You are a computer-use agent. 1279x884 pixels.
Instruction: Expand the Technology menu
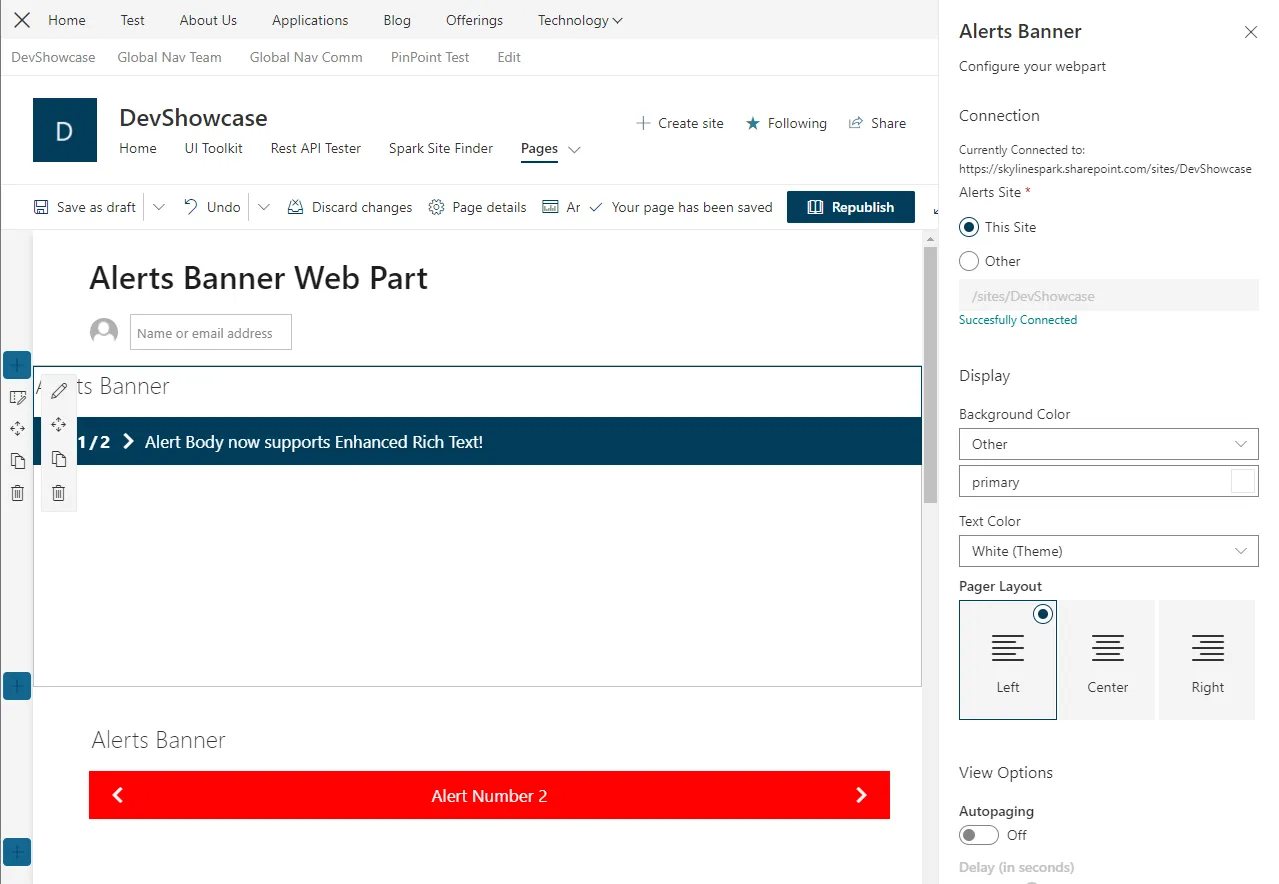click(580, 20)
